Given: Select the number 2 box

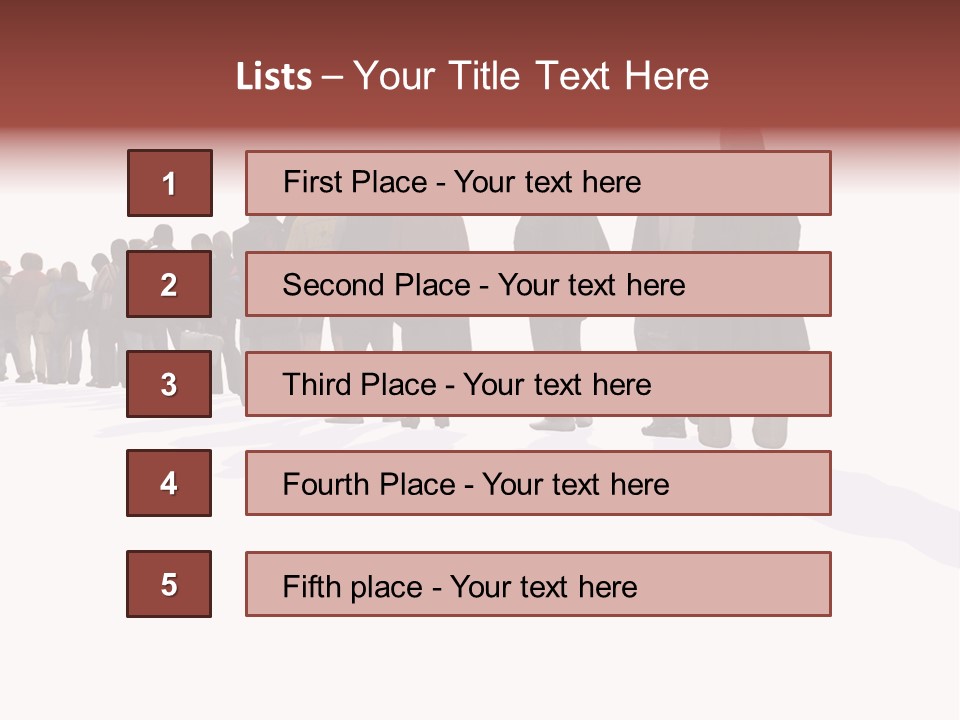Looking at the screenshot, I should click(169, 285).
